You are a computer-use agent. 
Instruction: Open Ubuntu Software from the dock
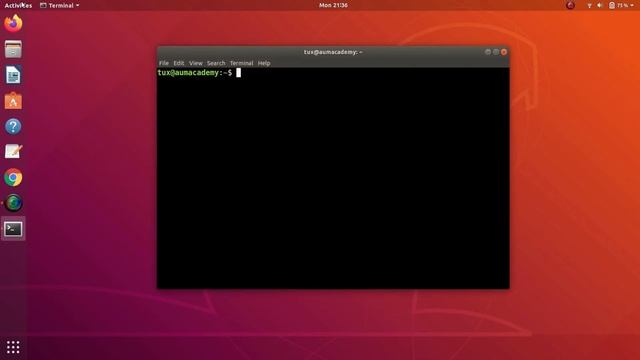tap(13, 101)
